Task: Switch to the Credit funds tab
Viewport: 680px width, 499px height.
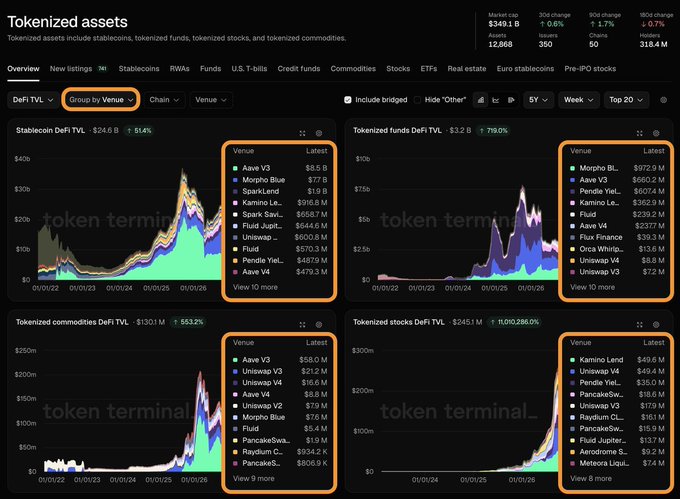Action: [299, 68]
